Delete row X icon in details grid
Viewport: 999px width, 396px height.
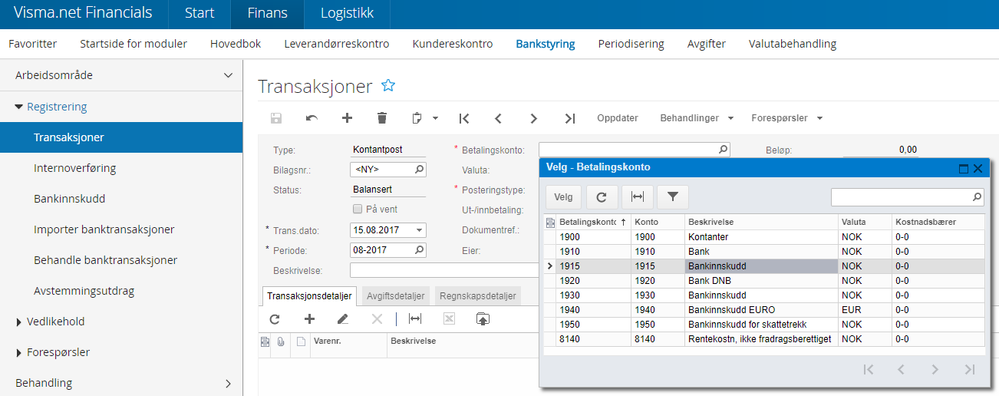tap(377, 320)
